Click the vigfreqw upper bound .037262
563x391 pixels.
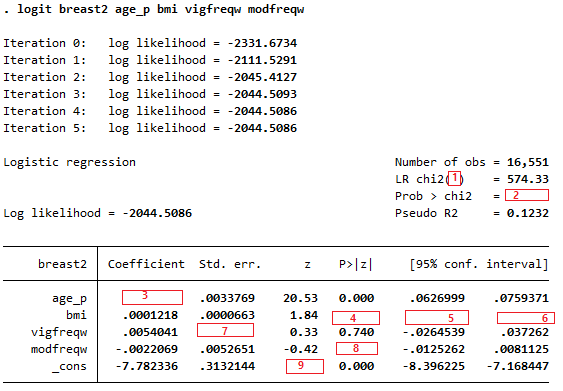point(525,332)
